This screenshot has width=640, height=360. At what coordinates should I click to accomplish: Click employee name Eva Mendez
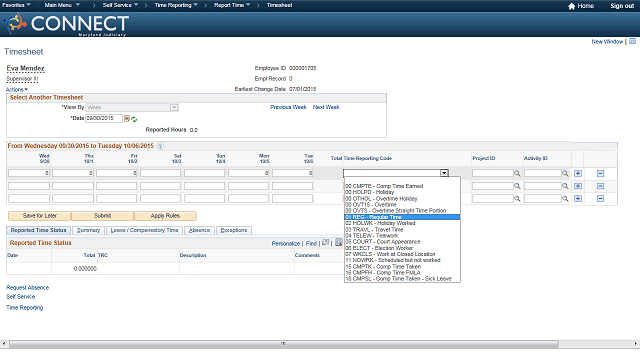(25, 69)
